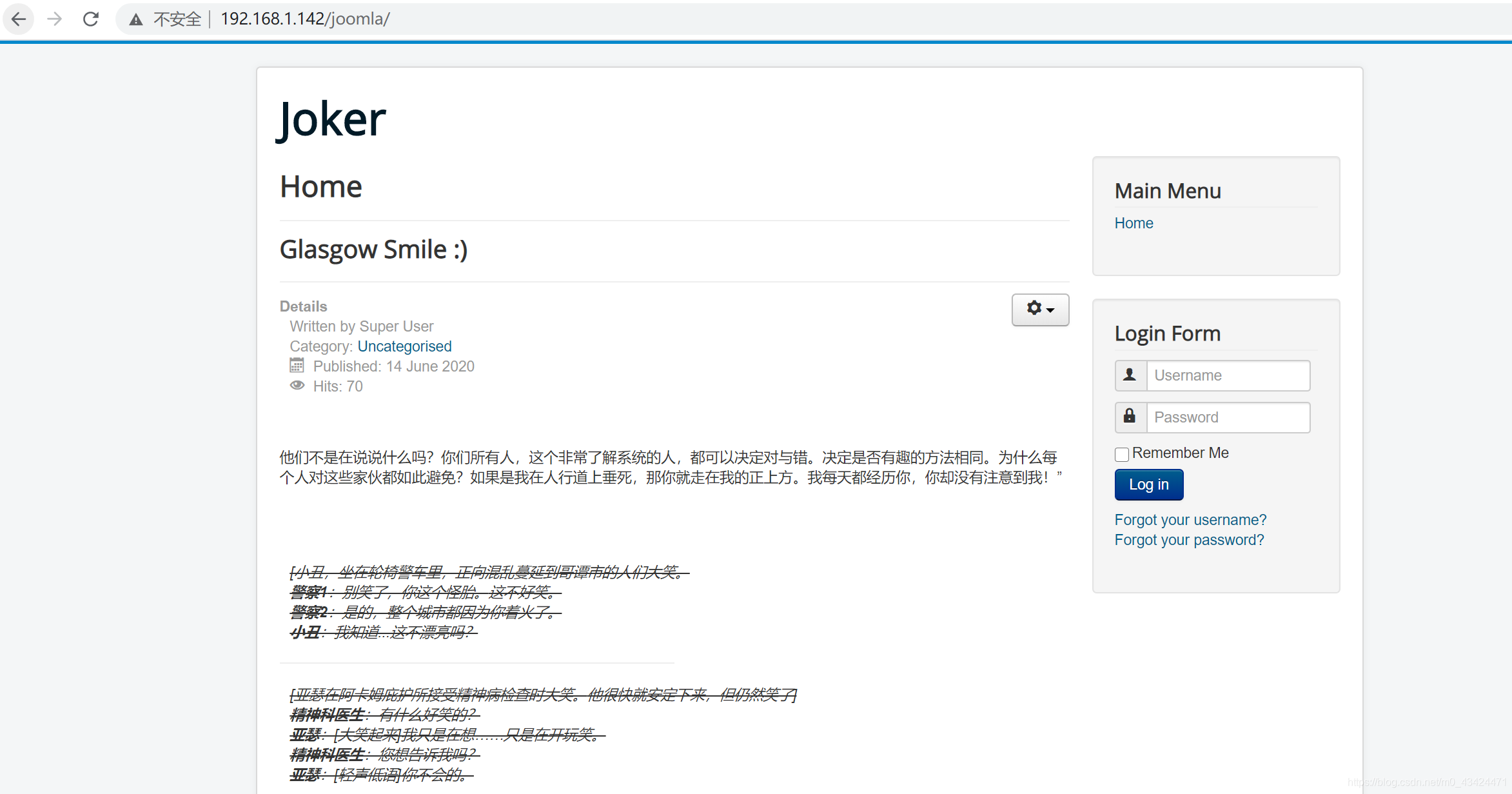The height and width of the screenshot is (794, 1512).
Task: Click the browser forward arrow
Action: (x=55, y=19)
